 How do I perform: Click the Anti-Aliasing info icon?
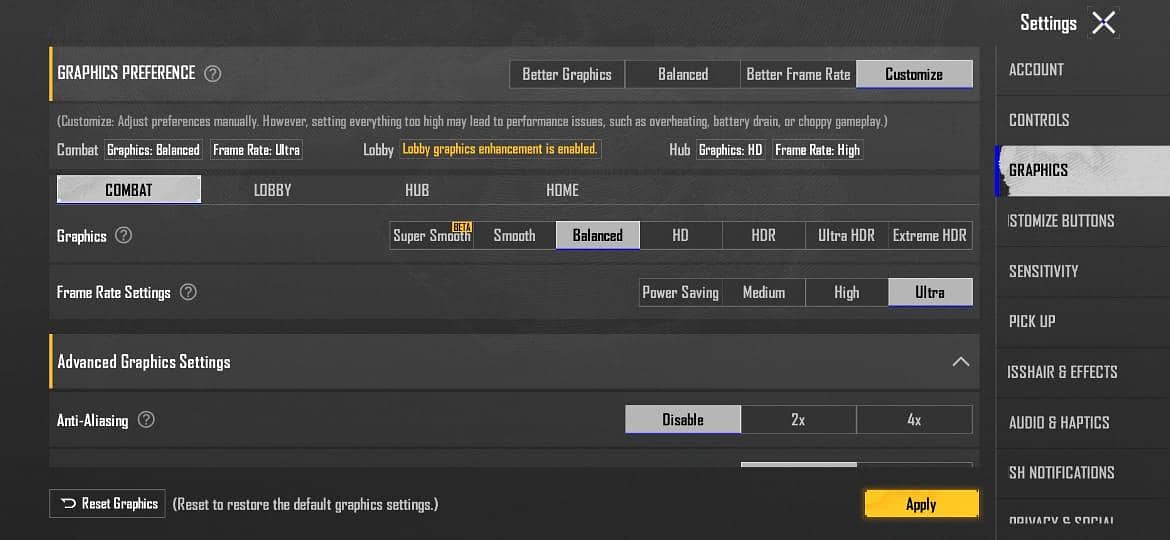click(146, 420)
